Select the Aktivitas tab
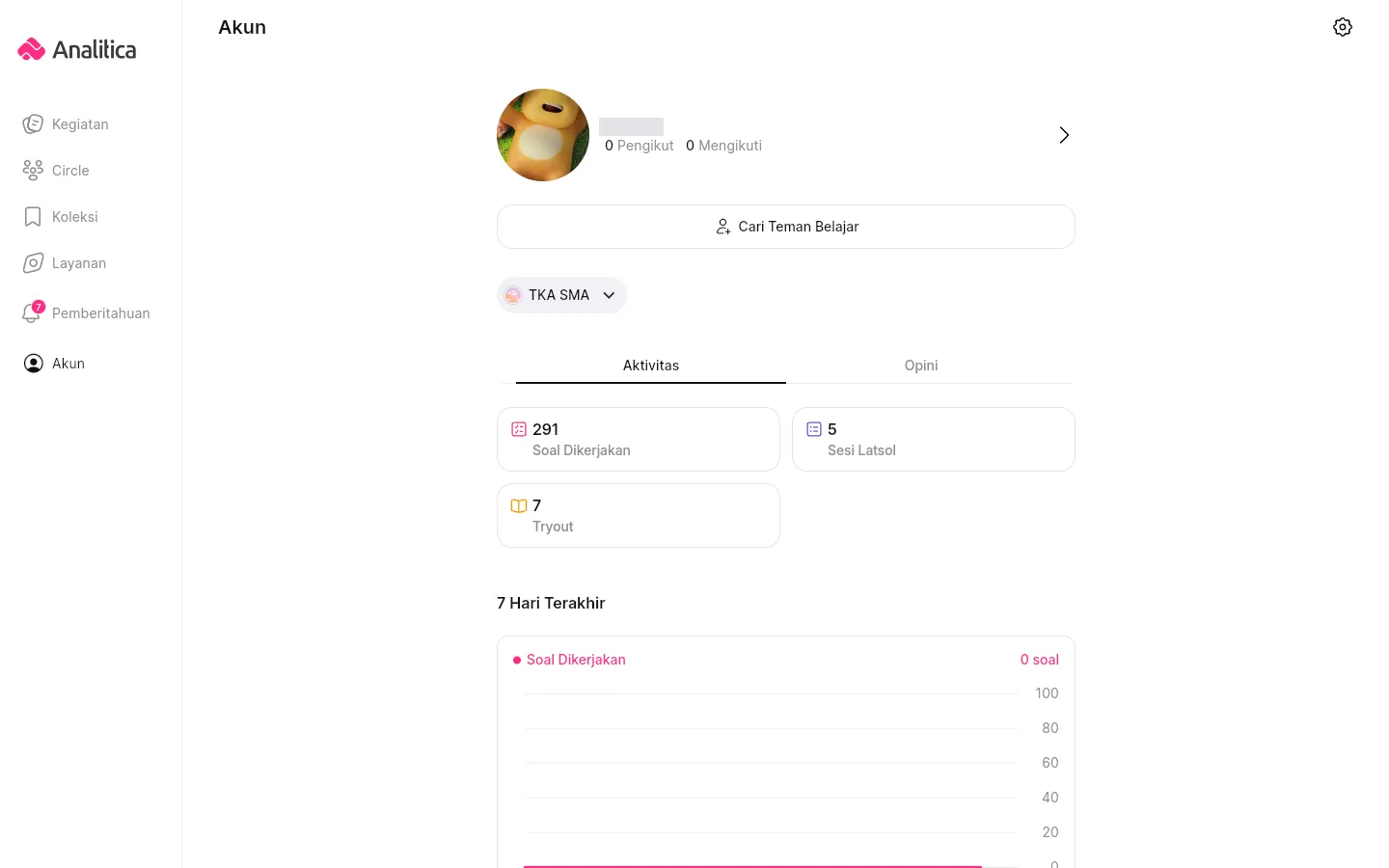Image resolution: width=1389 pixels, height=868 pixels. [x=651, y=366]
